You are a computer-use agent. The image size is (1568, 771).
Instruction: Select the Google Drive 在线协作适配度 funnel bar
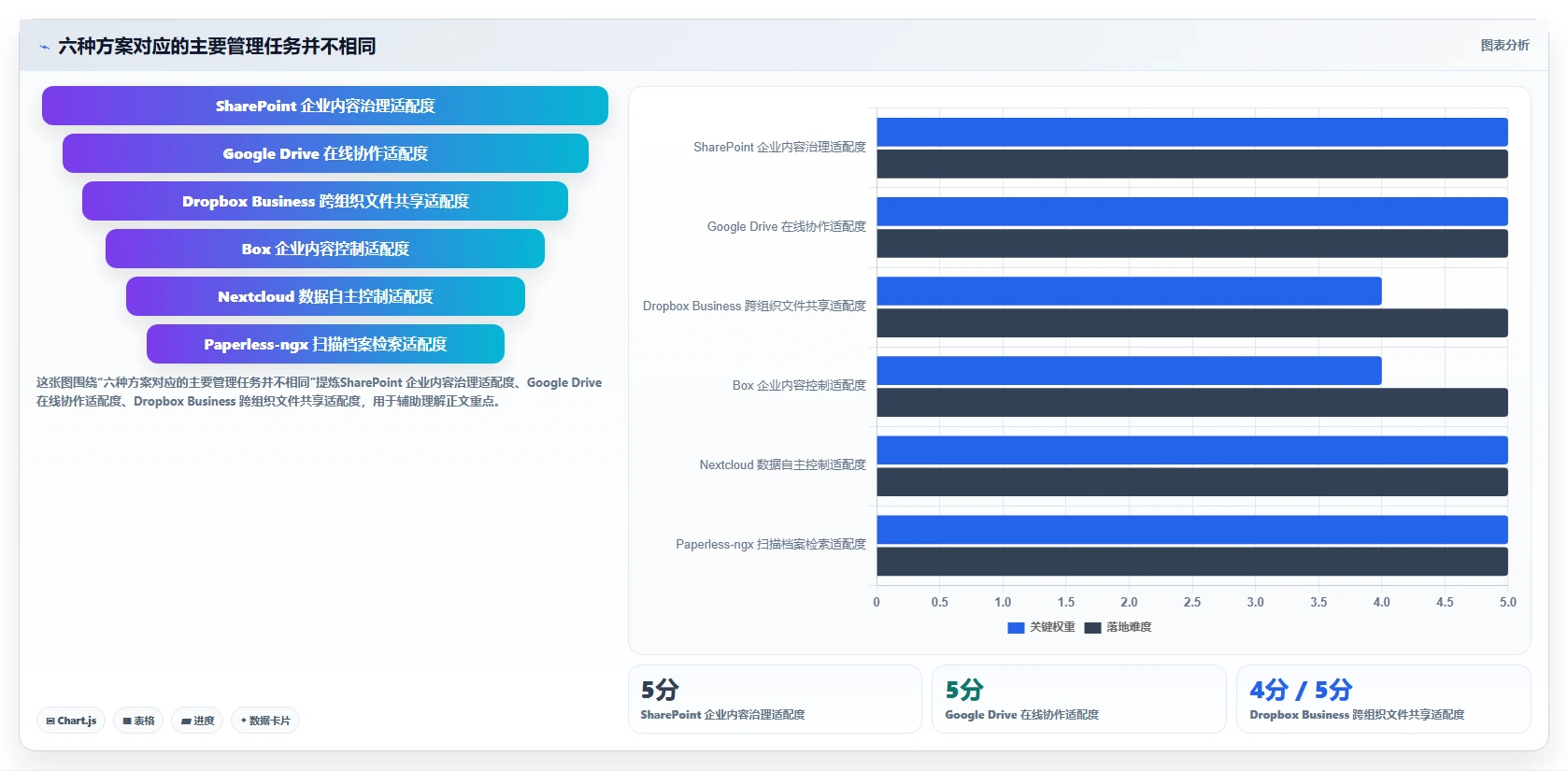tap(325, 153)
